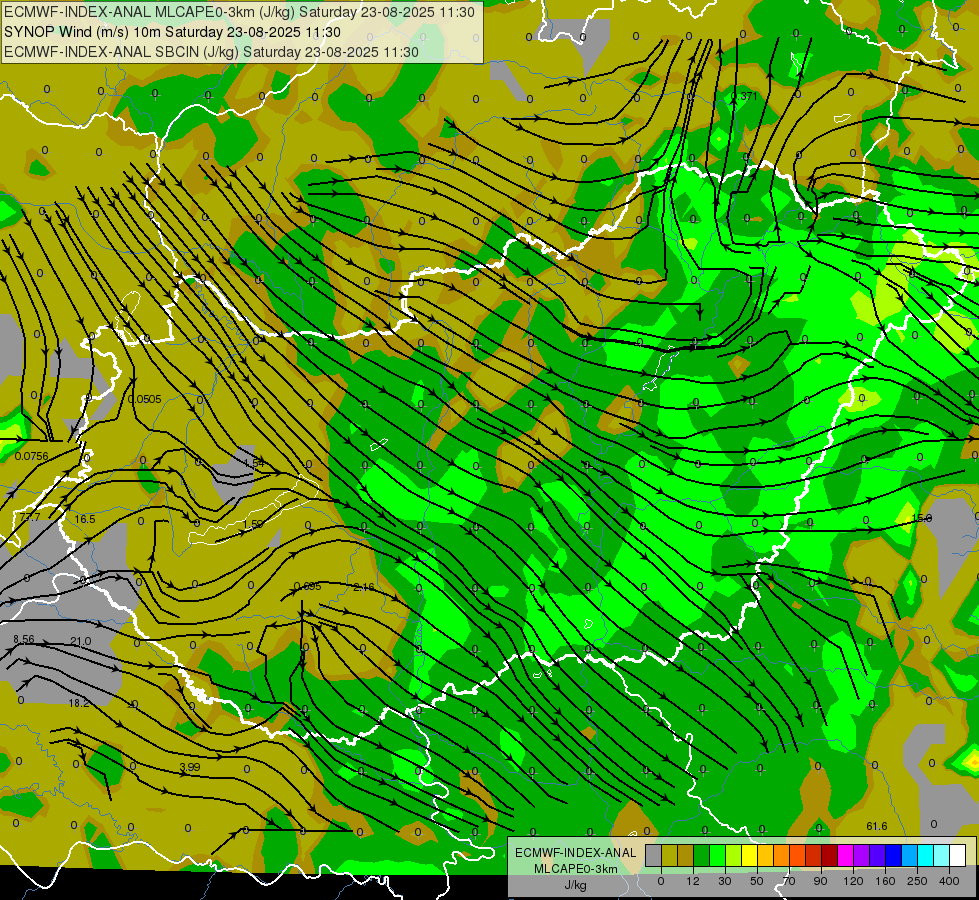Click legend scale value 250
979x900 pixels.
click(917, 881)
